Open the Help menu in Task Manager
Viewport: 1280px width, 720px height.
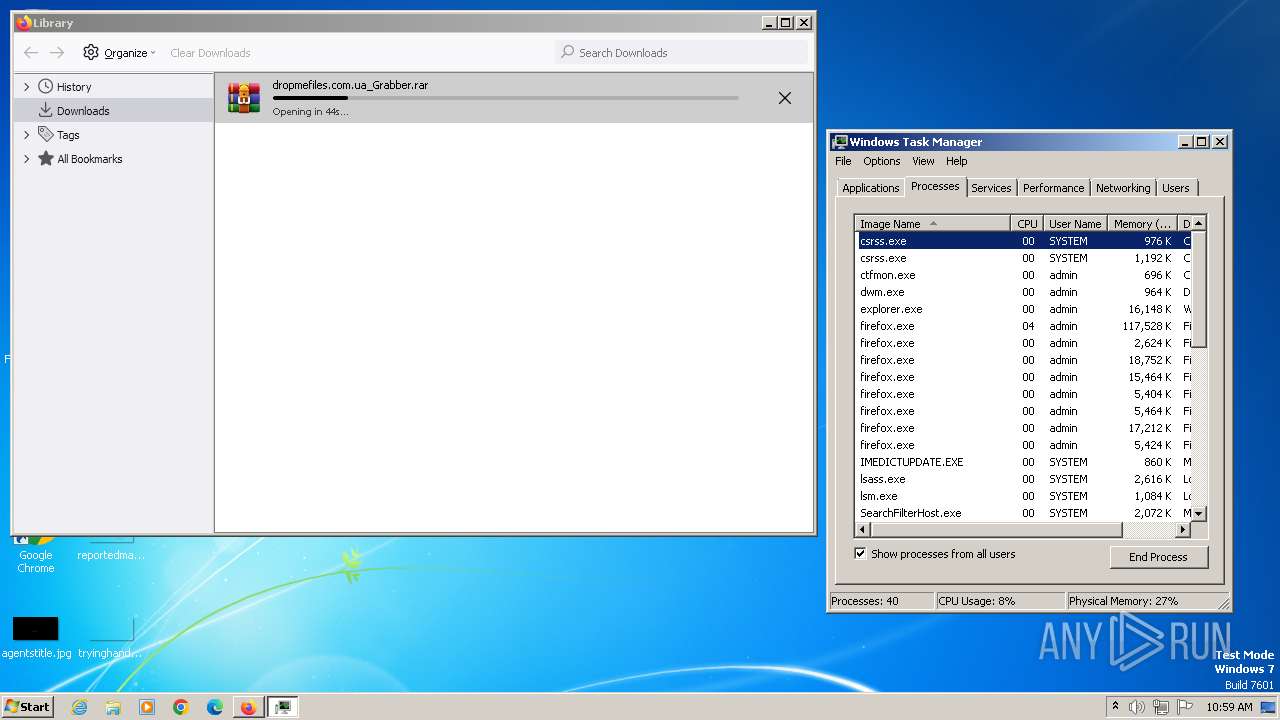click(957, 161)
